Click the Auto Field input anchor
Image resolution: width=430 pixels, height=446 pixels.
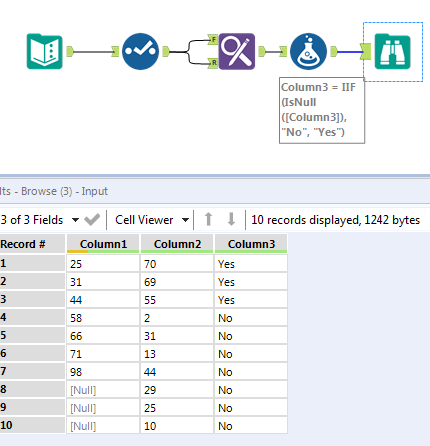tap(115, 52)
